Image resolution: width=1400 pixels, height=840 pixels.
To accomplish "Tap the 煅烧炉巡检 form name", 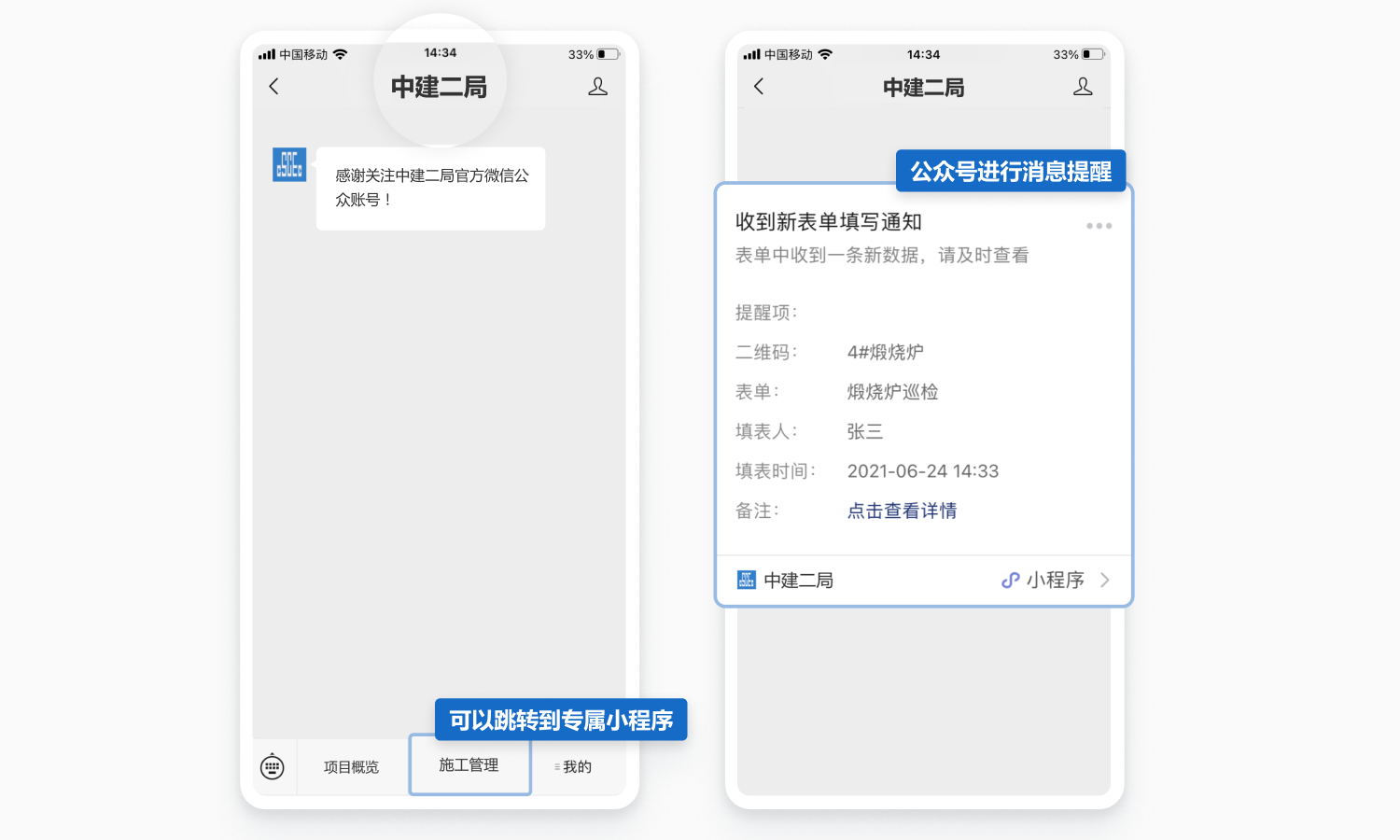I will (x=892, y=392).
